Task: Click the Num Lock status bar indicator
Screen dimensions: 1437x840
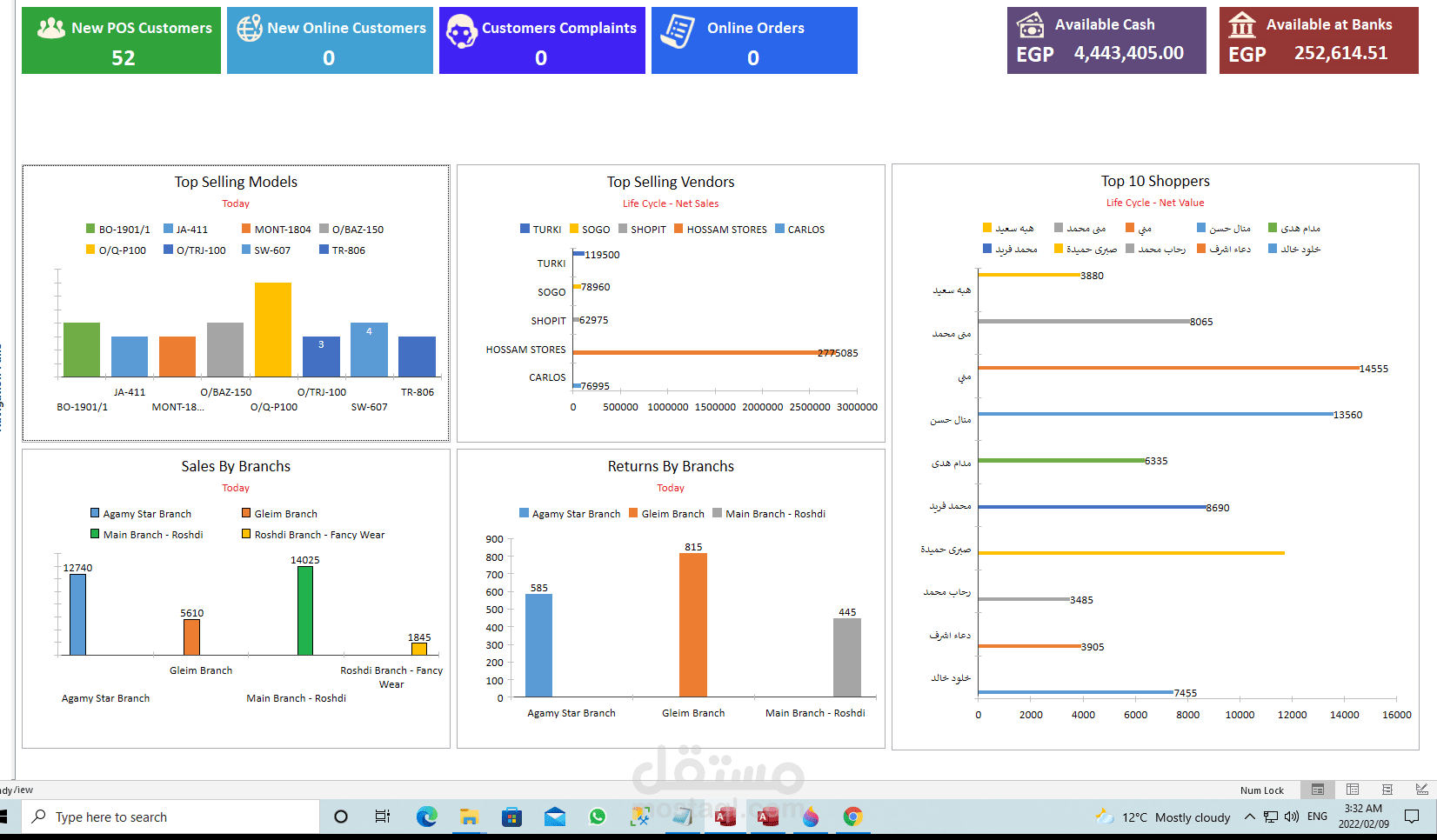Action: click(x=1262, y=790)
